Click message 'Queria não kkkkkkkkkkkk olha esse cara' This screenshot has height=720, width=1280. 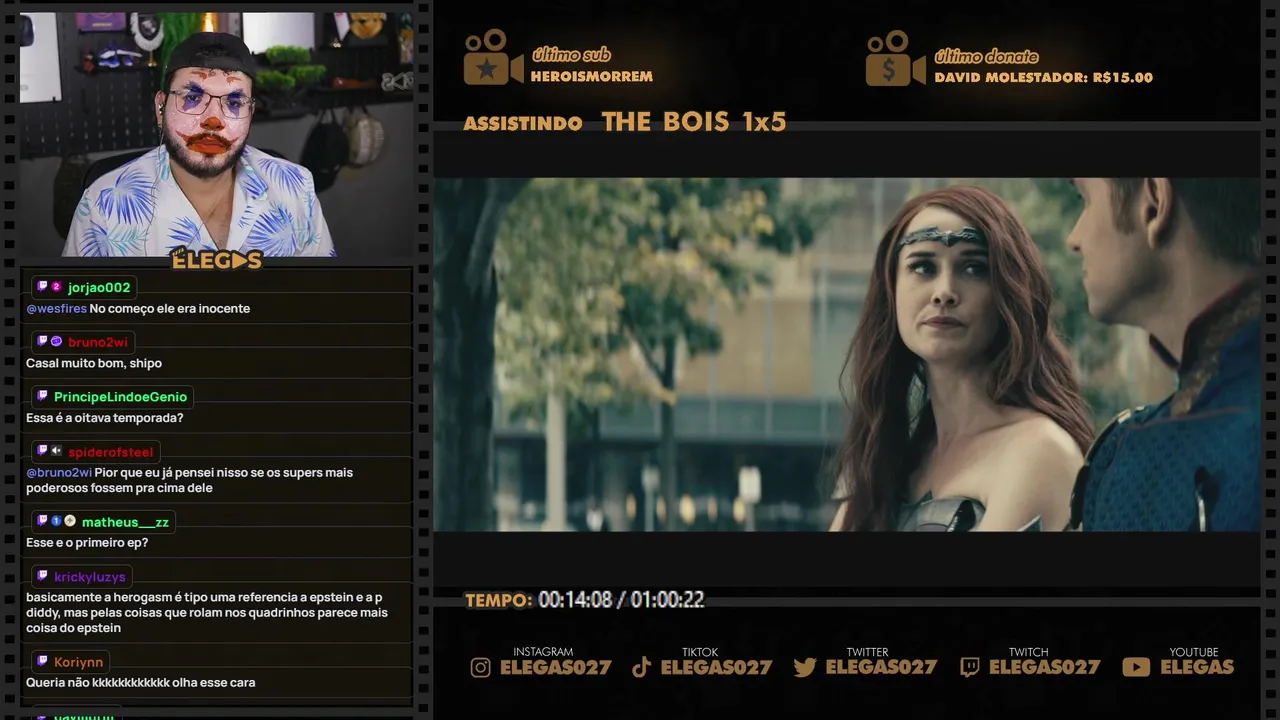point(141,683)
